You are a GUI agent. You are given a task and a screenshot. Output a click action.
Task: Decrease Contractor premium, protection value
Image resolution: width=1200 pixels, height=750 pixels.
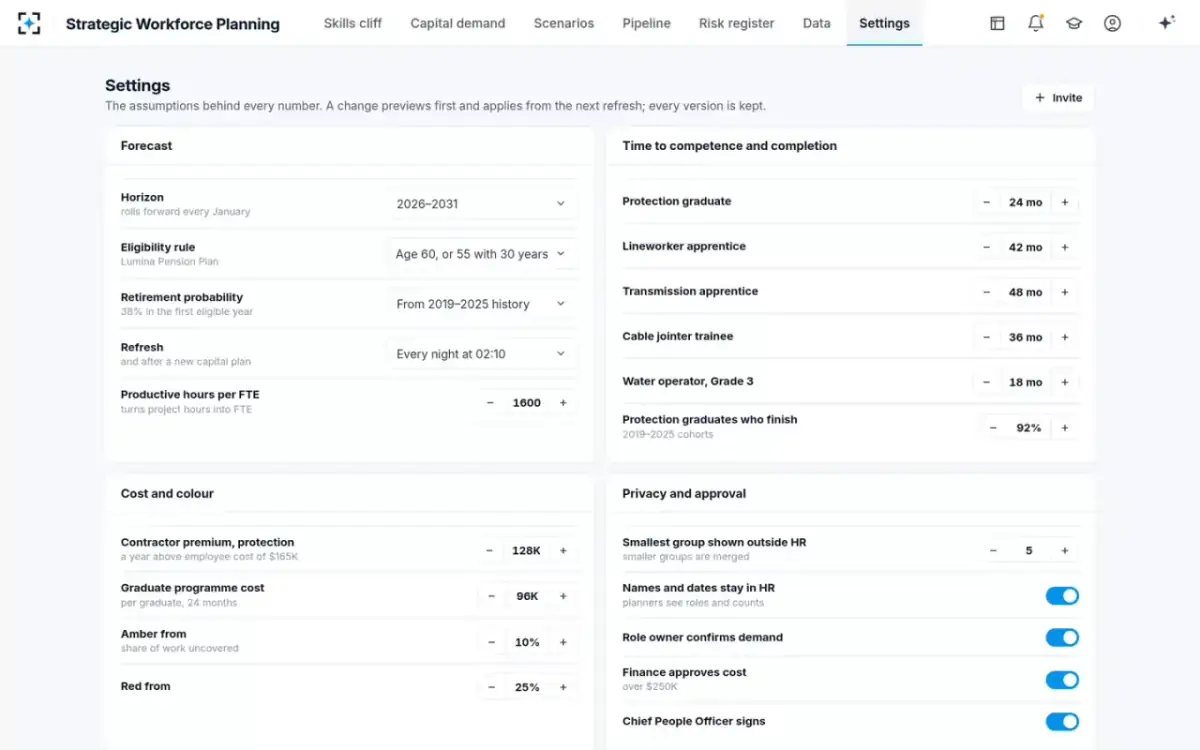pos(490,550)
